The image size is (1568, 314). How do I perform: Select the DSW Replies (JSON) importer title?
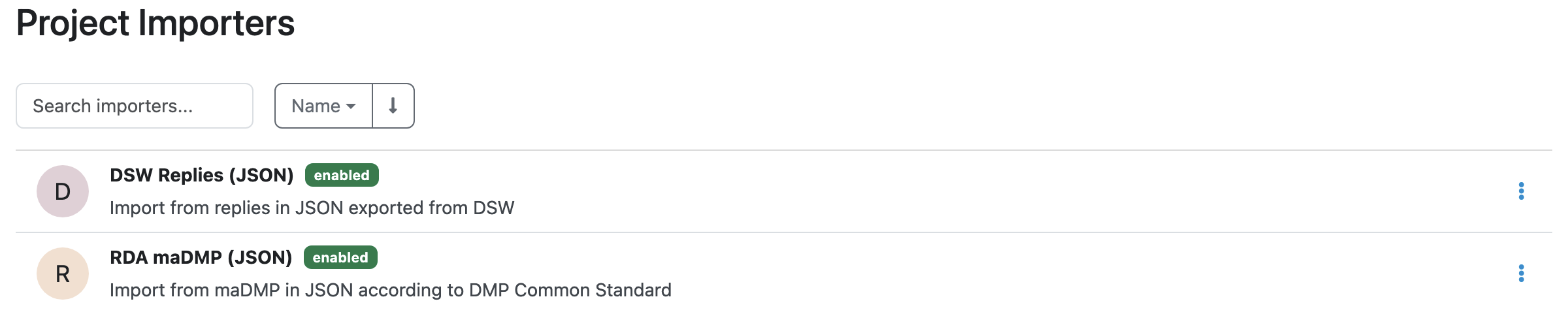[201, 175]
